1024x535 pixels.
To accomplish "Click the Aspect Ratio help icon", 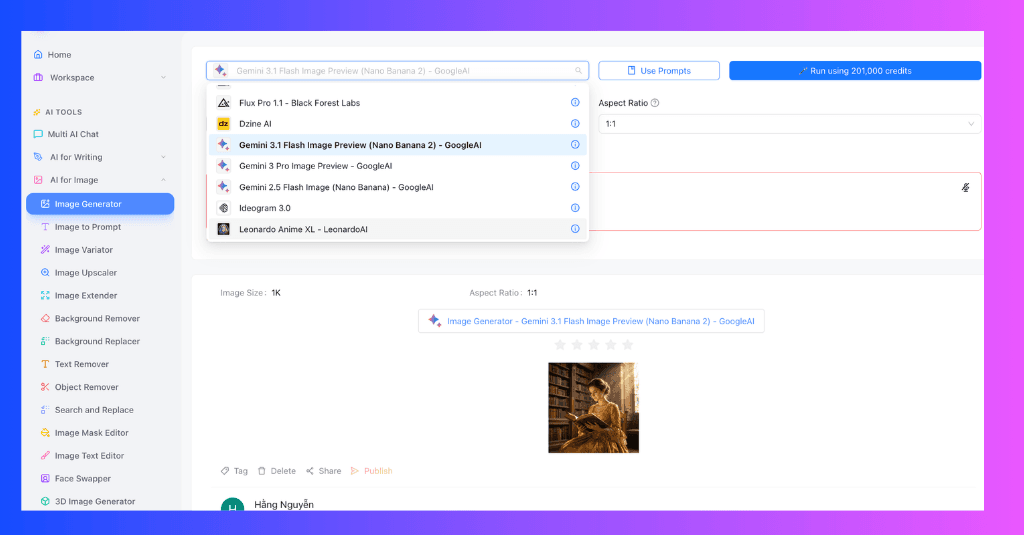I will (x=655, y=103).
